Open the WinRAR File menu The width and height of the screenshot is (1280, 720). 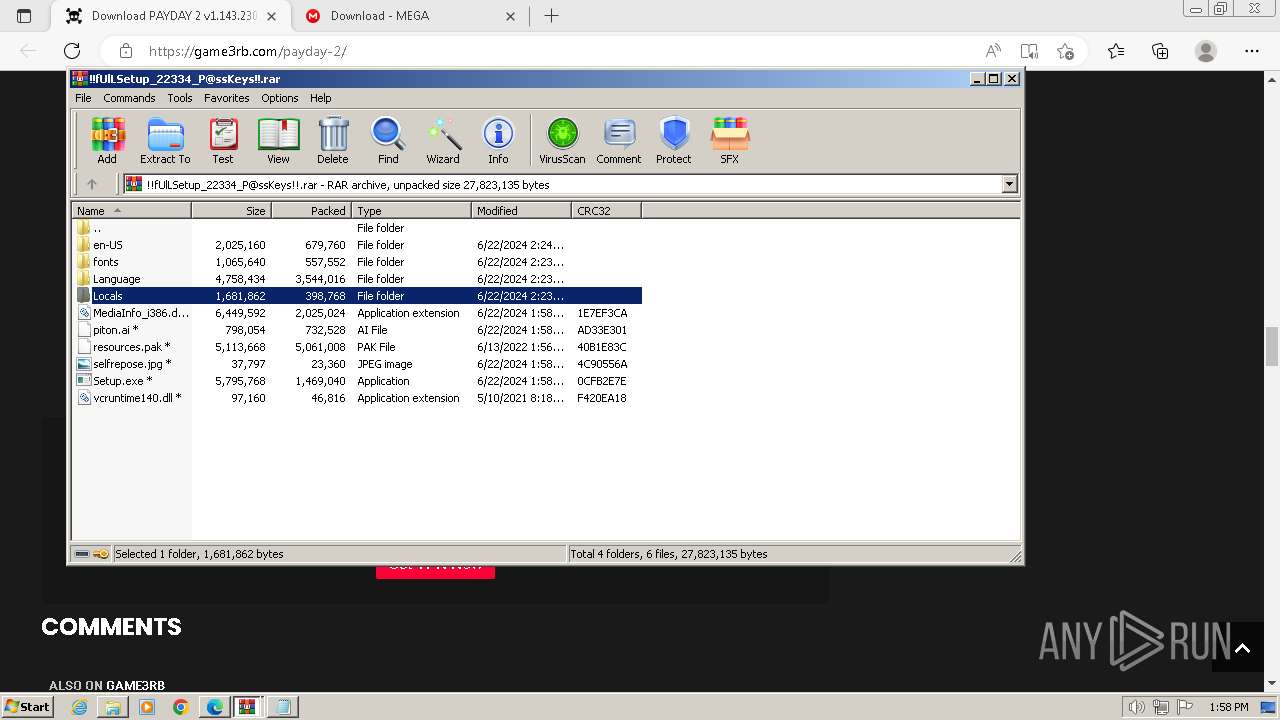tap(83, 98)
